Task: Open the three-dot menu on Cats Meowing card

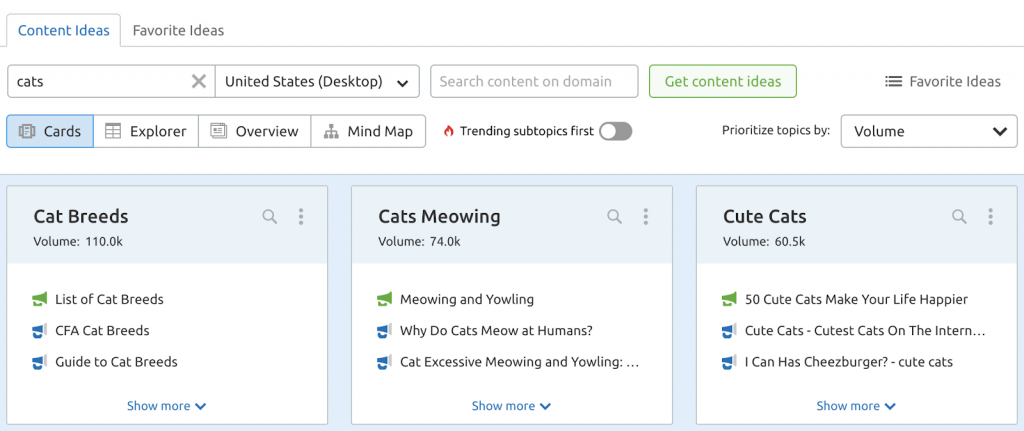Action: click(x=646, y=216)
